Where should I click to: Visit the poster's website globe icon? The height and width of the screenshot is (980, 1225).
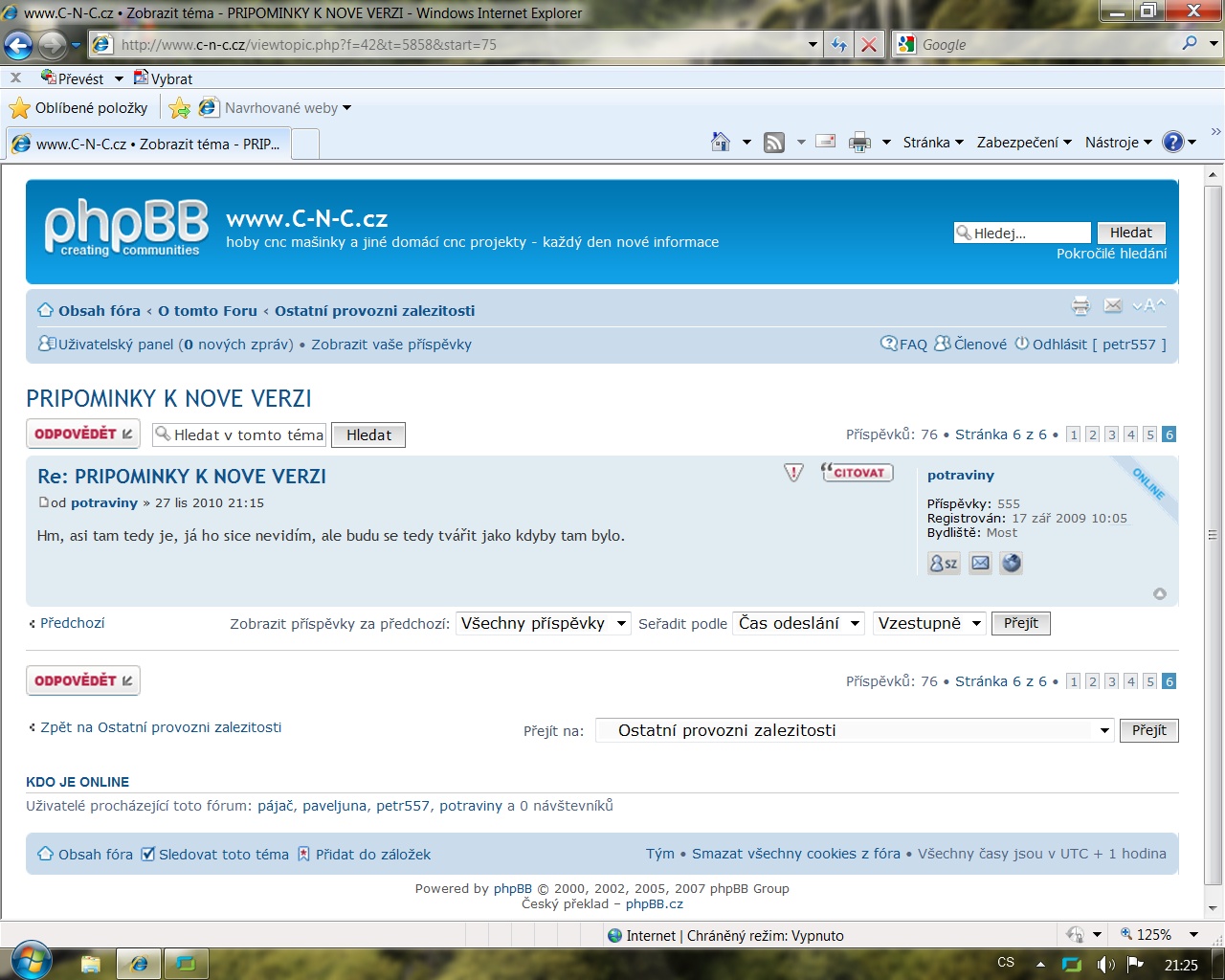point(1011,563)
